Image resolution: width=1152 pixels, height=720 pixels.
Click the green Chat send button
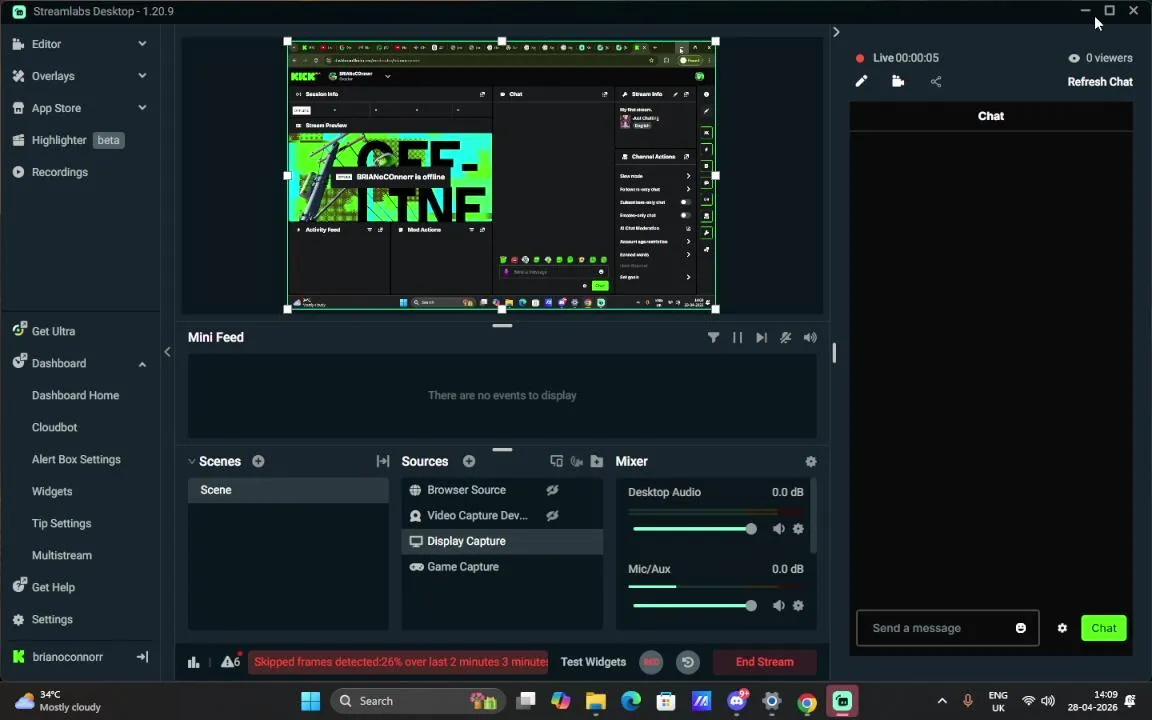(1104, 628)
